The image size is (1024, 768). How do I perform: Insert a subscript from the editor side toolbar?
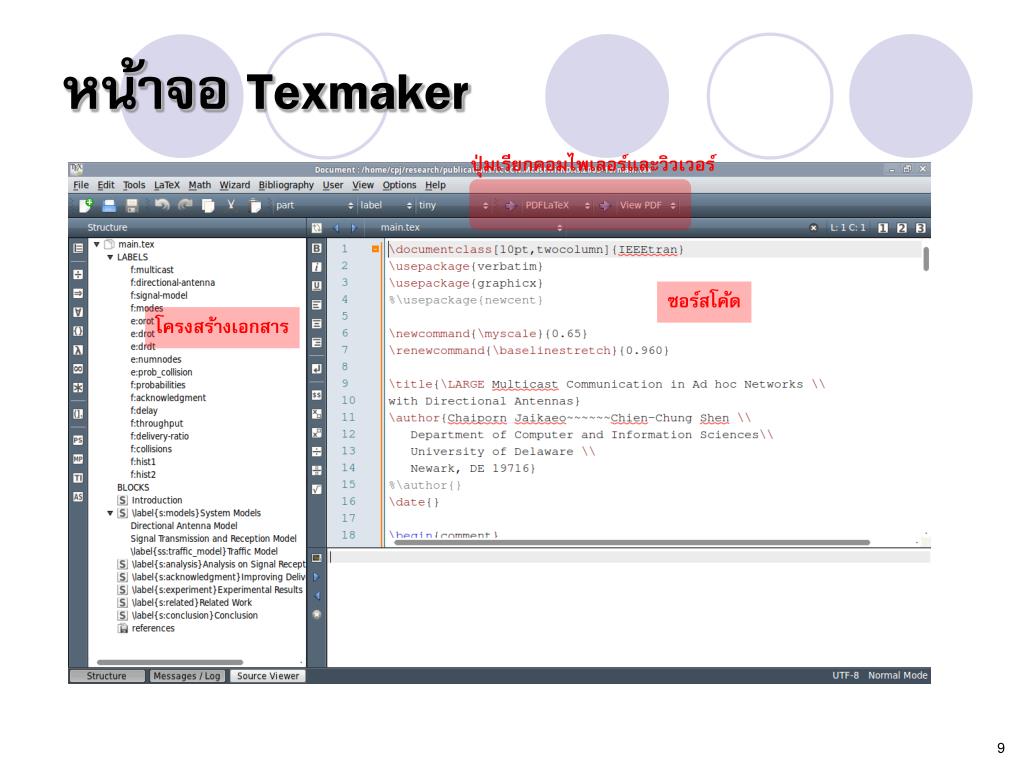317,414
